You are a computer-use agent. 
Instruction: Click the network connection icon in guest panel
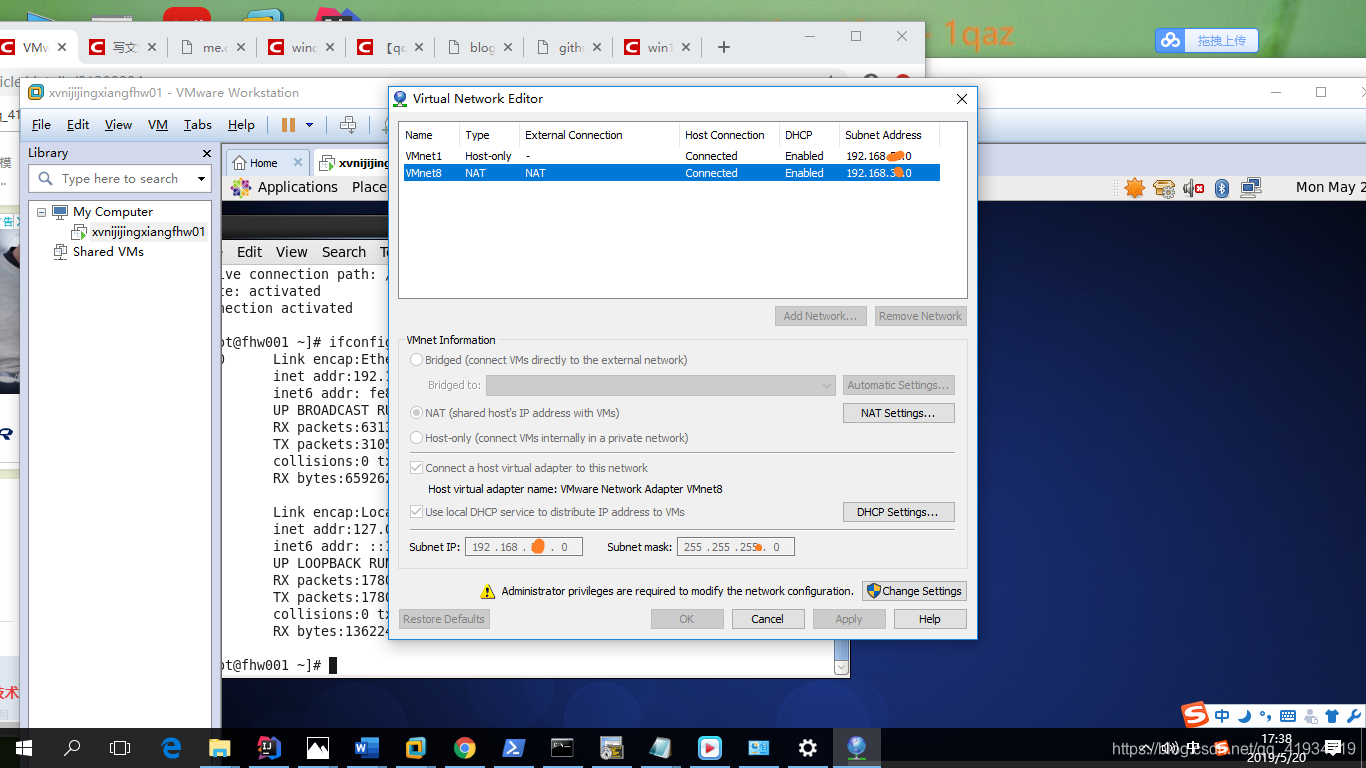point(1251,188)
